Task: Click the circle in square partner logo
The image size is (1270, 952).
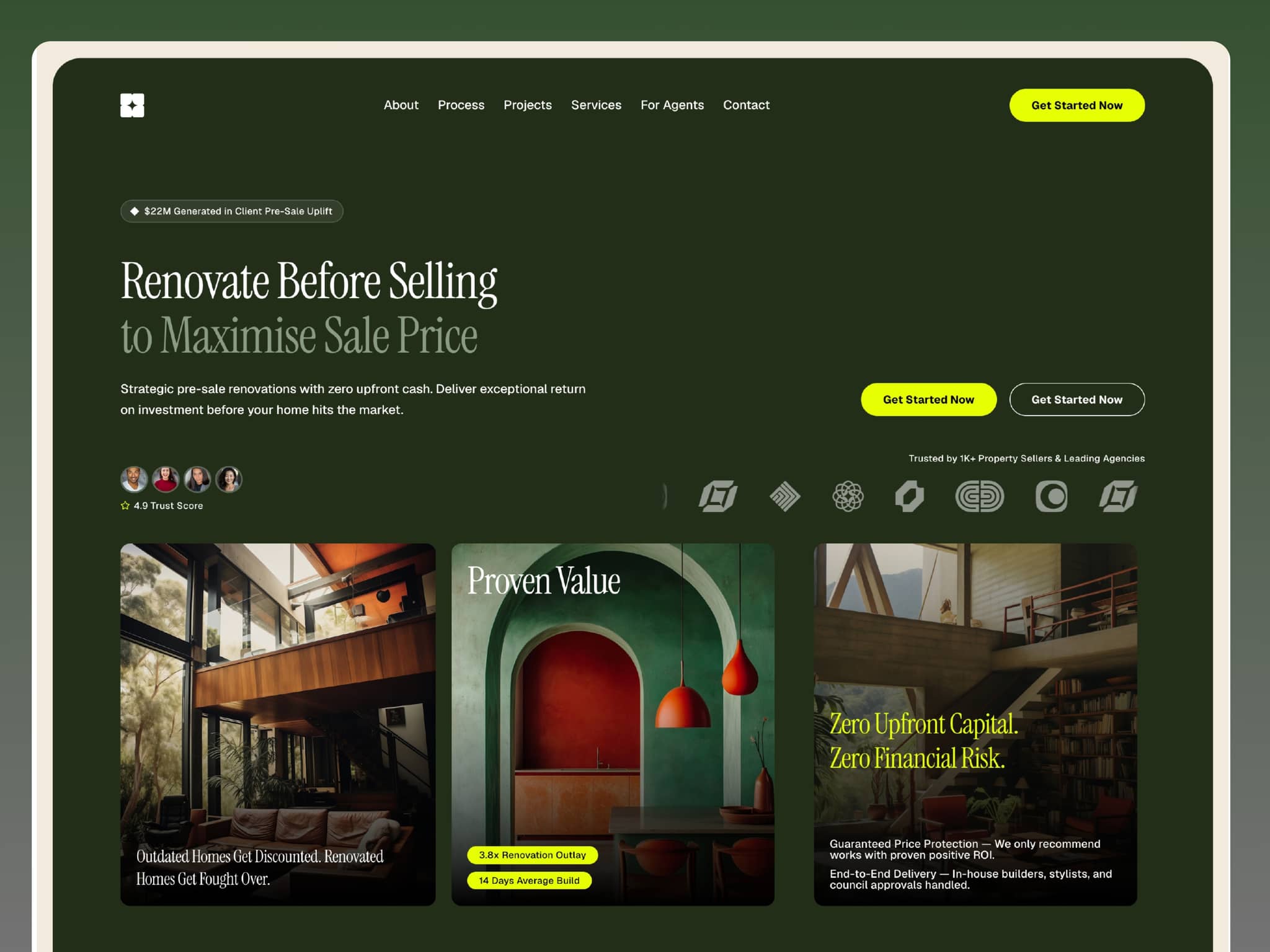Action: pos(1051,496)
